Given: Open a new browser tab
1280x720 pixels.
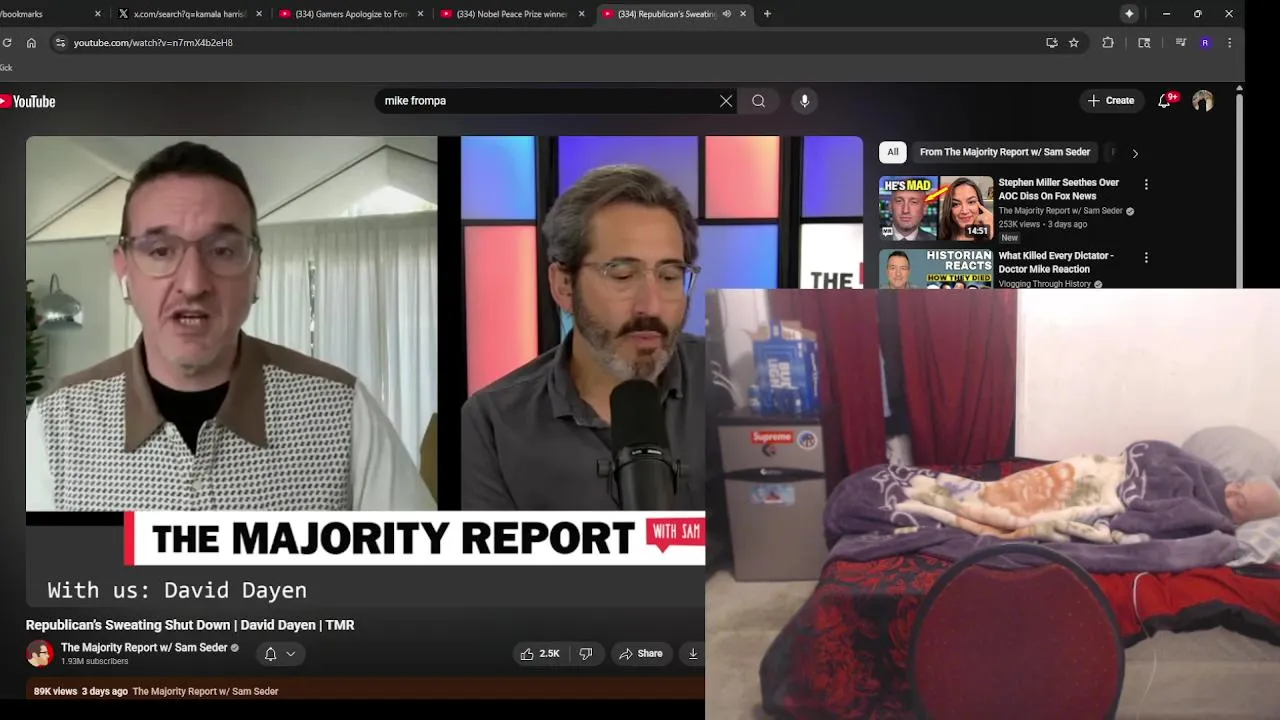Looking at the screenshot, I should point(767,14).
